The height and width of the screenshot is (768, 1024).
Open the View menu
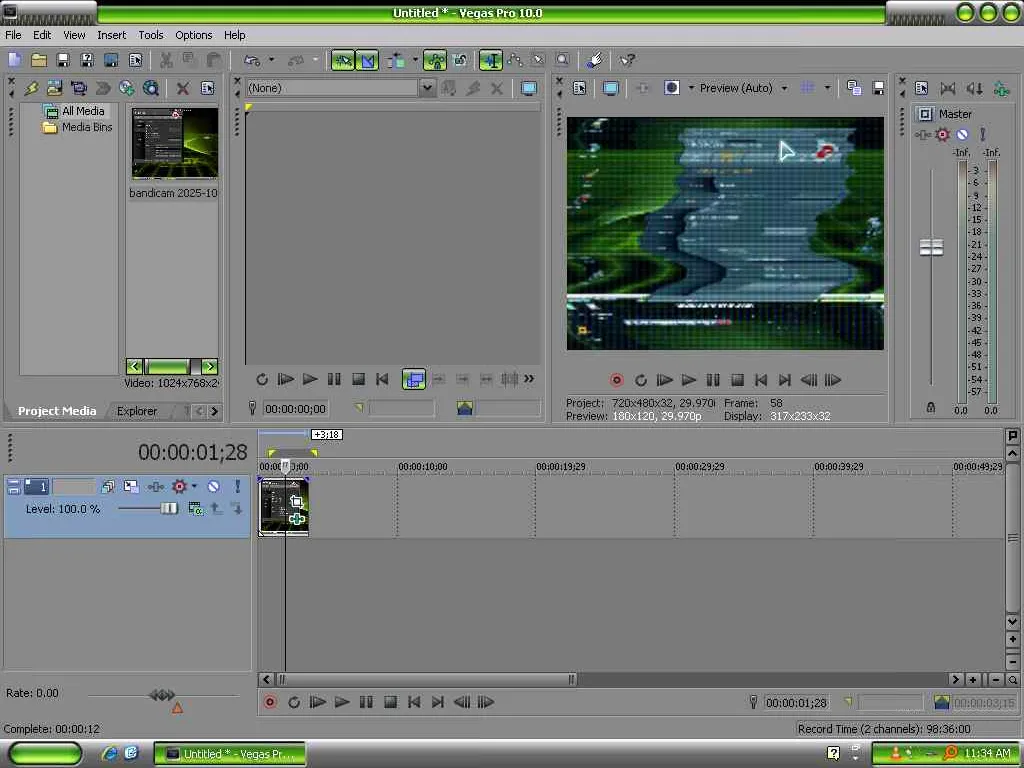pos(74,35)
